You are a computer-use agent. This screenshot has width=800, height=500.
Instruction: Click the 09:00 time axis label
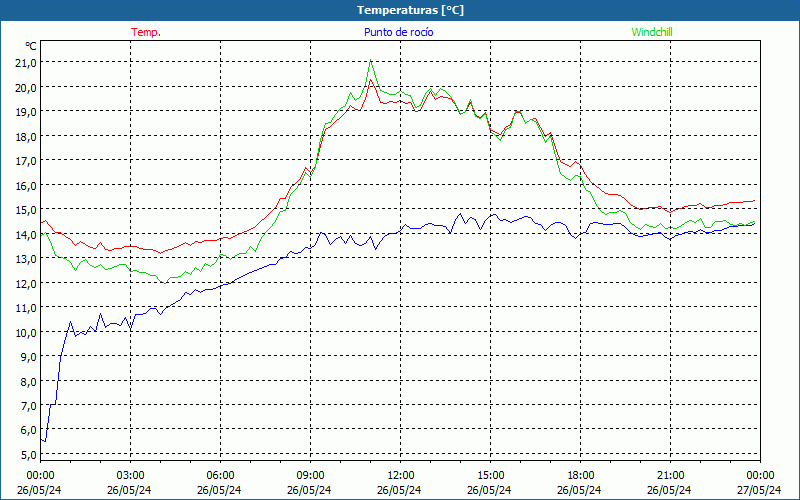pyautogui.click(x=310, y=475)
